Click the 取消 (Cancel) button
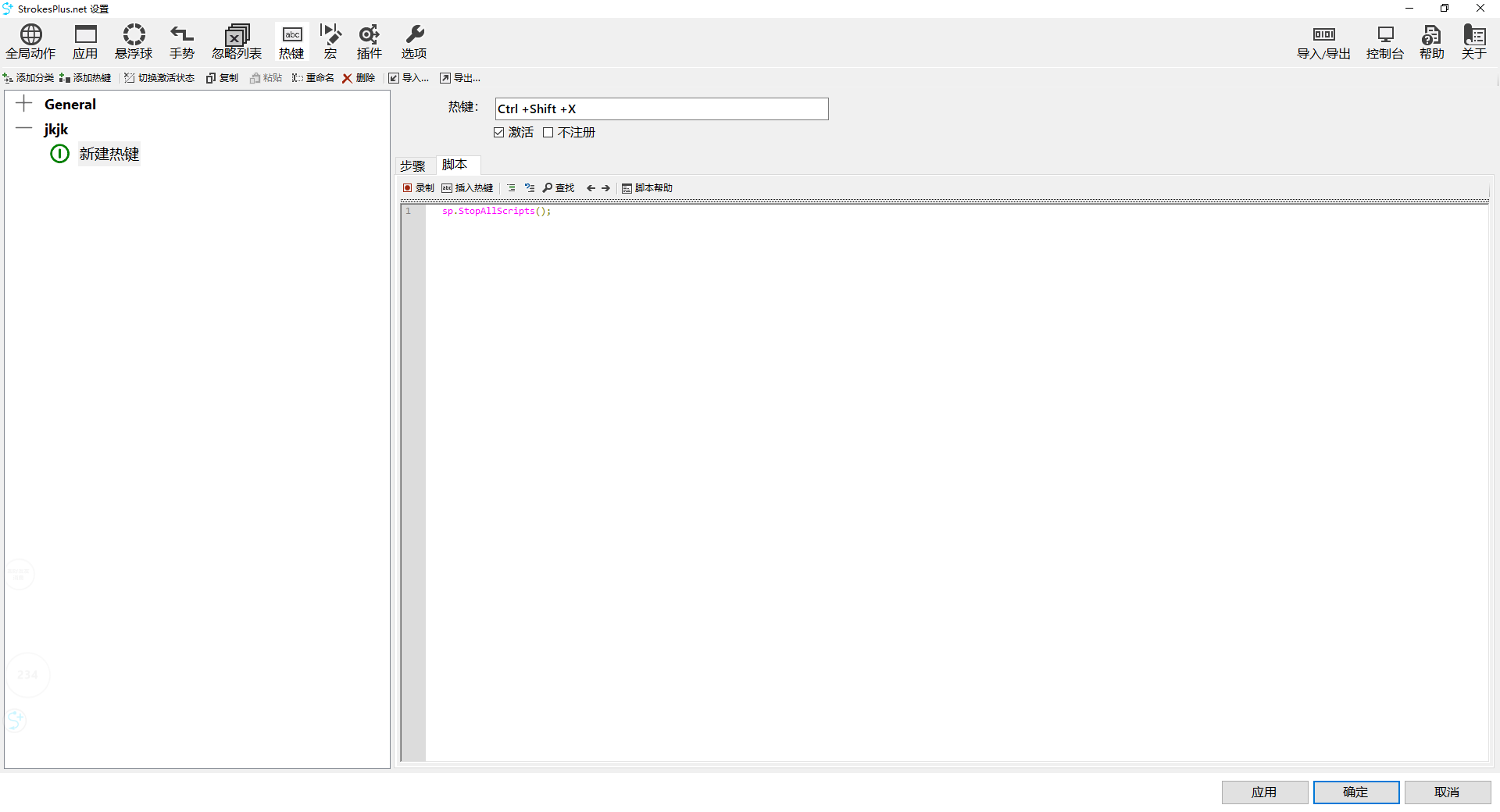The width and height of the screenshot is (1500, 812). point(1447,792)
